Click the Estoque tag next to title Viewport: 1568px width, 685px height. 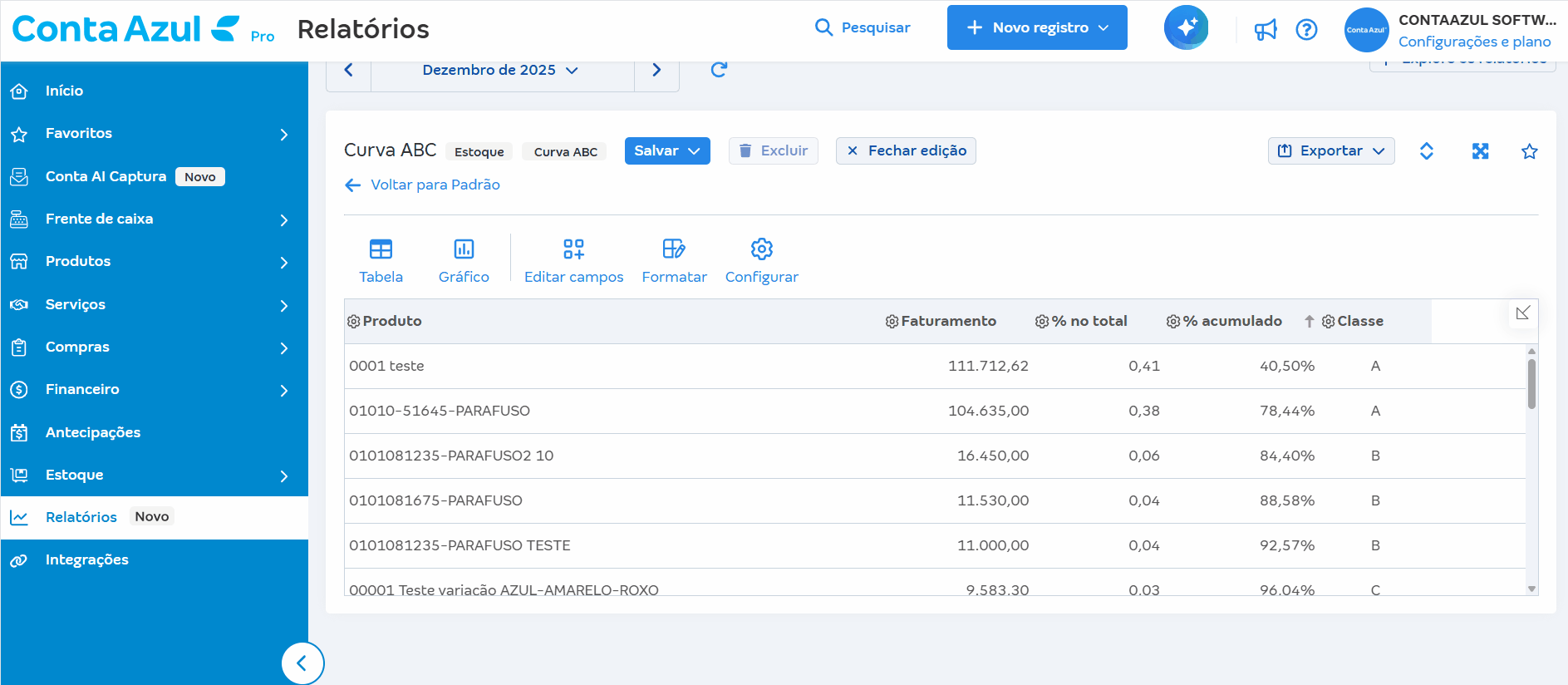[x=479, y=152]
